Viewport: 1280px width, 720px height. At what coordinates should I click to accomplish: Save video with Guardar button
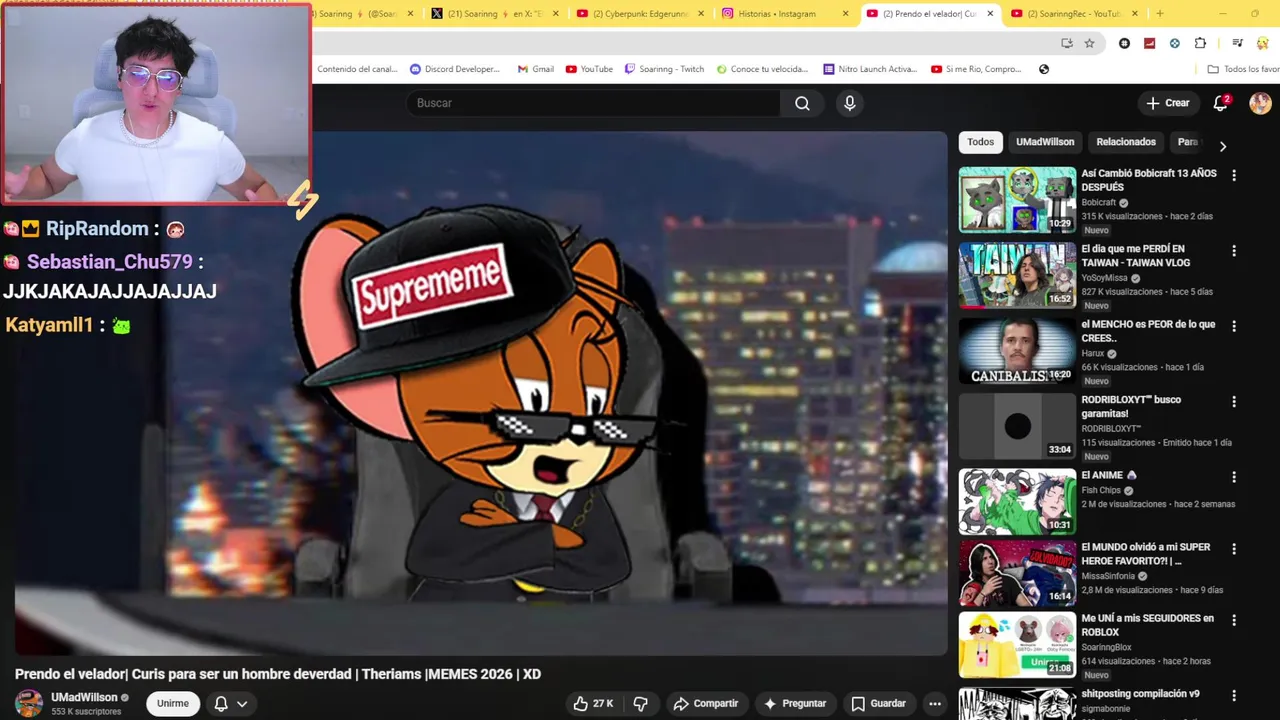879,703
